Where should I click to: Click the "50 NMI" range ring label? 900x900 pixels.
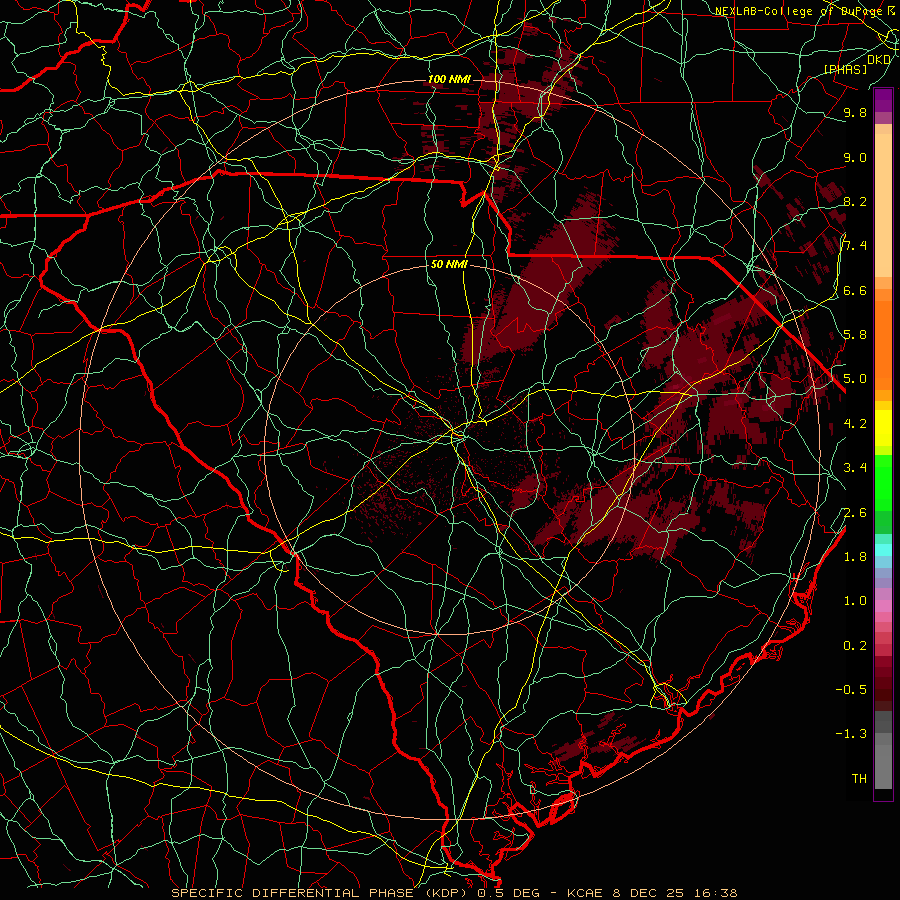click(x=449, y=264)
